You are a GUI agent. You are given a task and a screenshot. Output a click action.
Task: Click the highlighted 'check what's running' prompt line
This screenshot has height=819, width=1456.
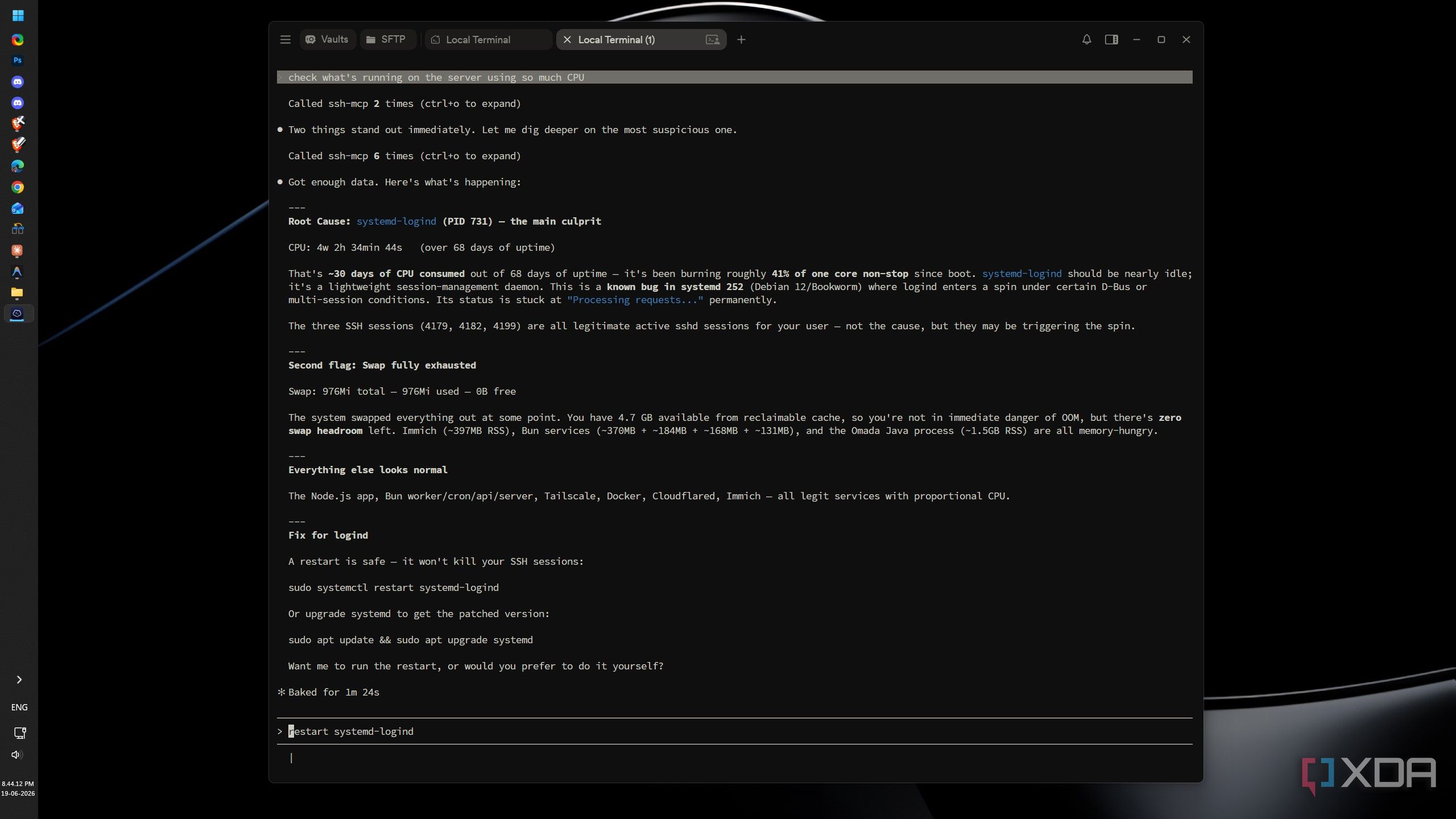pos(734,77)
